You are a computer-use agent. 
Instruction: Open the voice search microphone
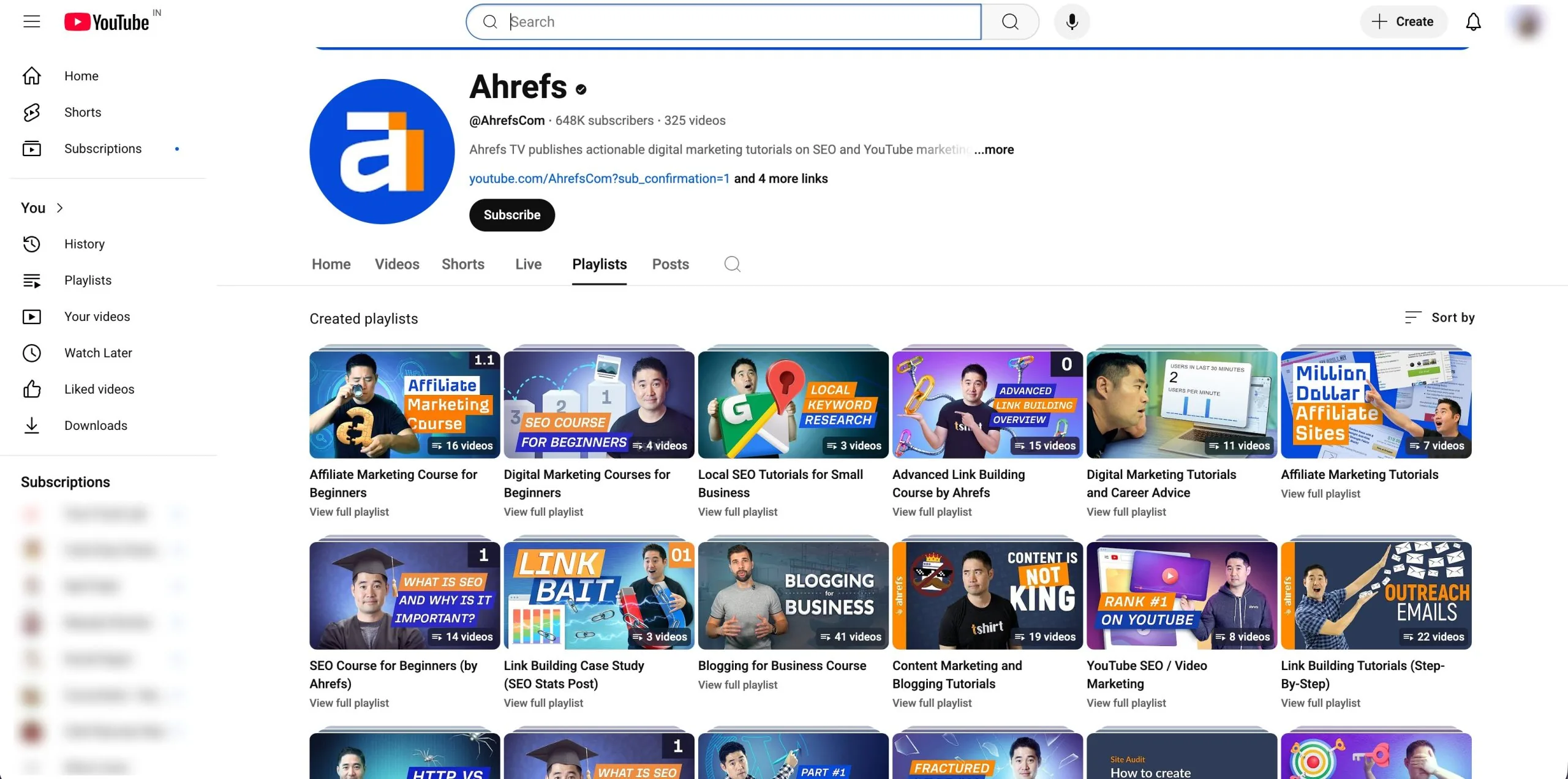click(1071, 21)
